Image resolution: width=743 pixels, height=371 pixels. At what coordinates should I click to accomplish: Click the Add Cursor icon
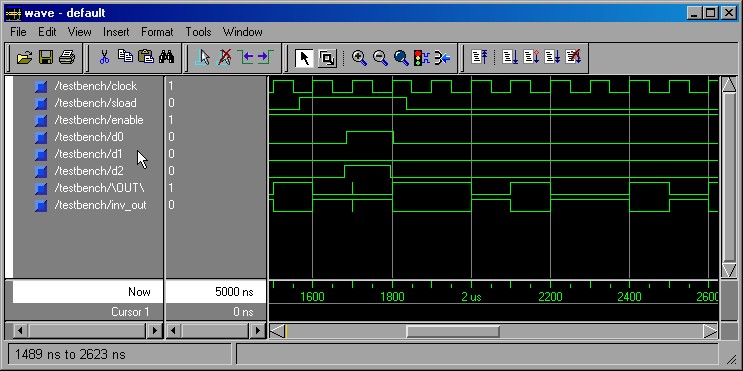203,58
